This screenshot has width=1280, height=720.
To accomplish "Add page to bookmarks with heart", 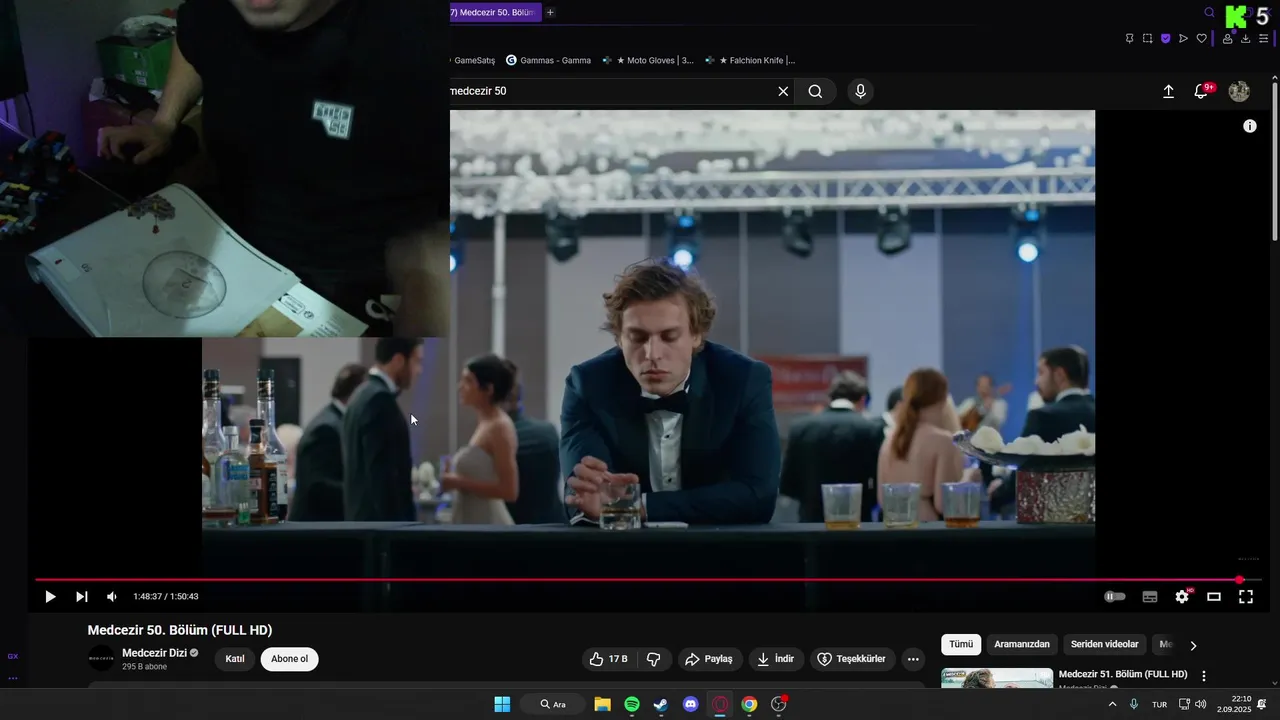I will 1202,39.
